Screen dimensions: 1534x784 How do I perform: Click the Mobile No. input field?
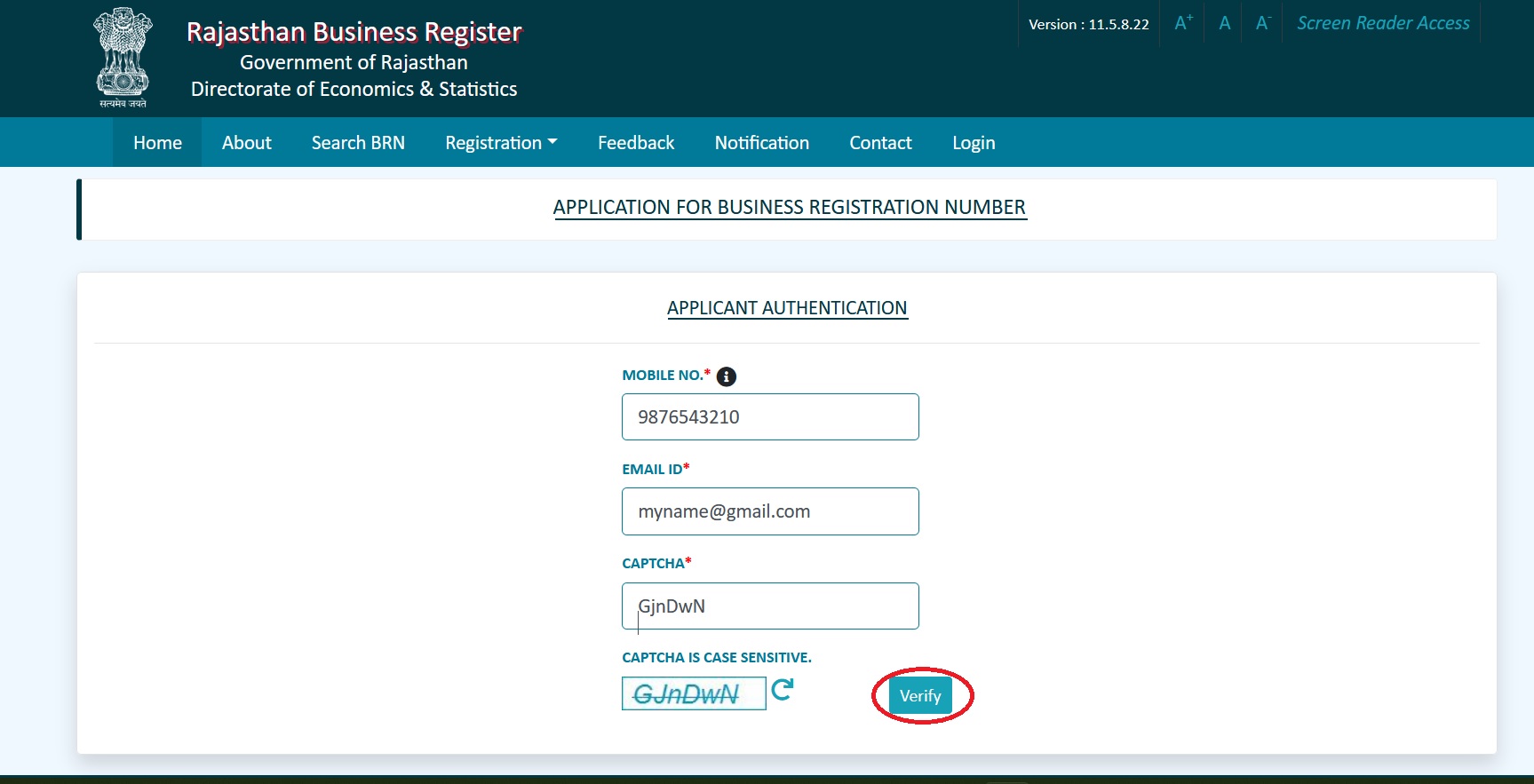(x=770, y=417)
